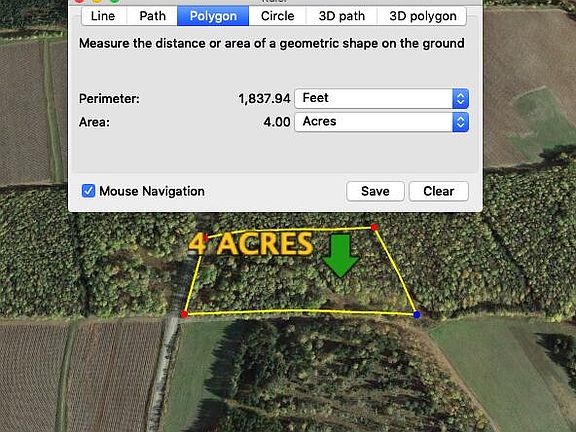Viewport: 576px width, 432px height.
Task: Open the Circle tab
Action: point(277,16)
